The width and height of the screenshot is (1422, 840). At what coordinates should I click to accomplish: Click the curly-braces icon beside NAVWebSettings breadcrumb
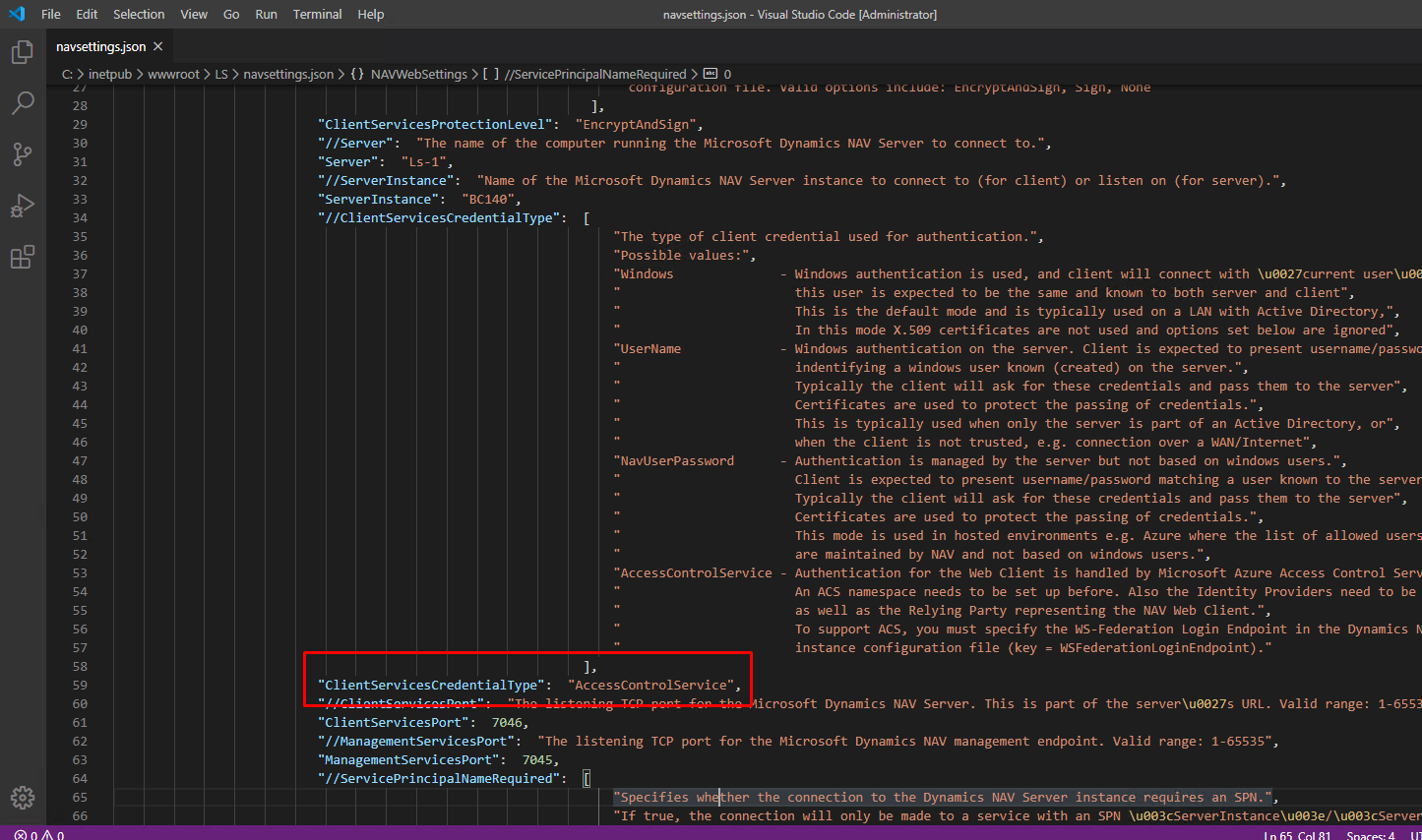pyautogui.click(x=357, y=74)
